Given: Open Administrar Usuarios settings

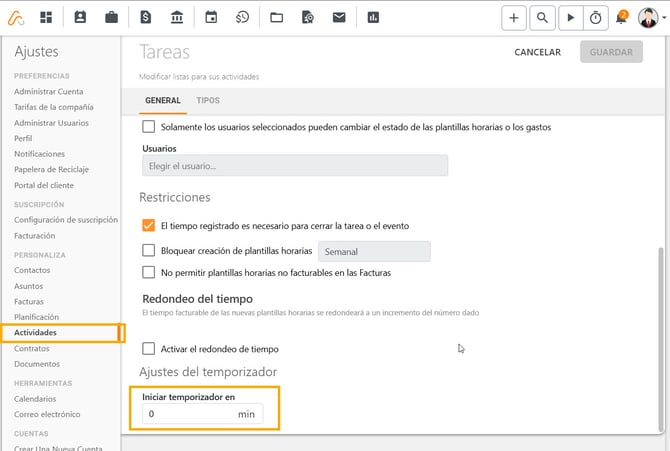Looking at the screenshot, I should (51, 123).
